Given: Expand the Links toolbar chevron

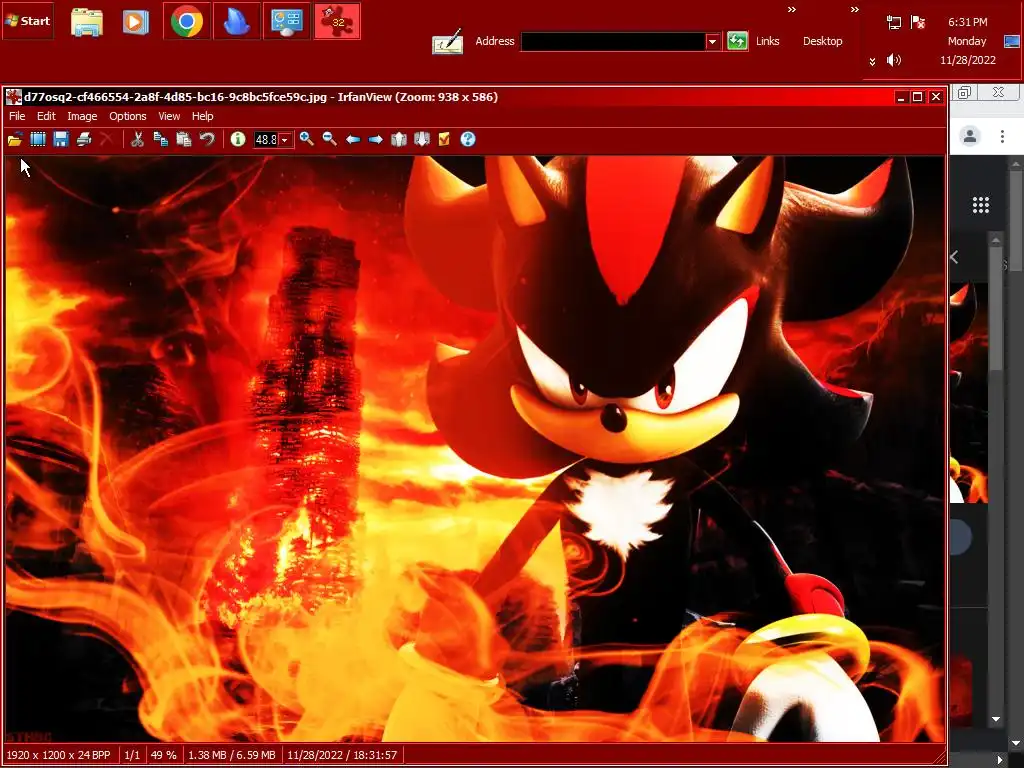Looking at the screenshot, I should (792, 10).
